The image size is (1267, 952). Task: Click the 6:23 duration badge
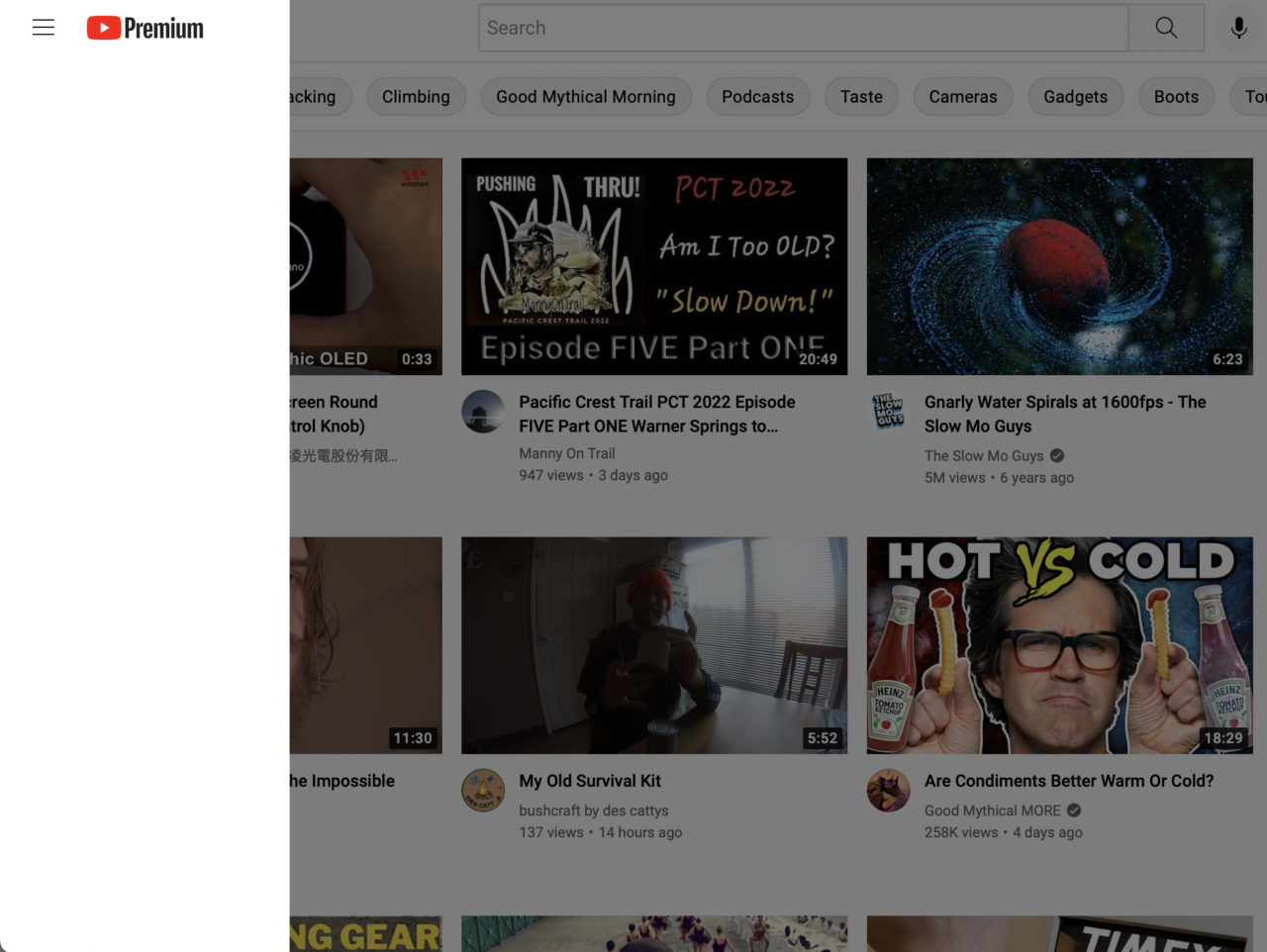click(1227, 359)
